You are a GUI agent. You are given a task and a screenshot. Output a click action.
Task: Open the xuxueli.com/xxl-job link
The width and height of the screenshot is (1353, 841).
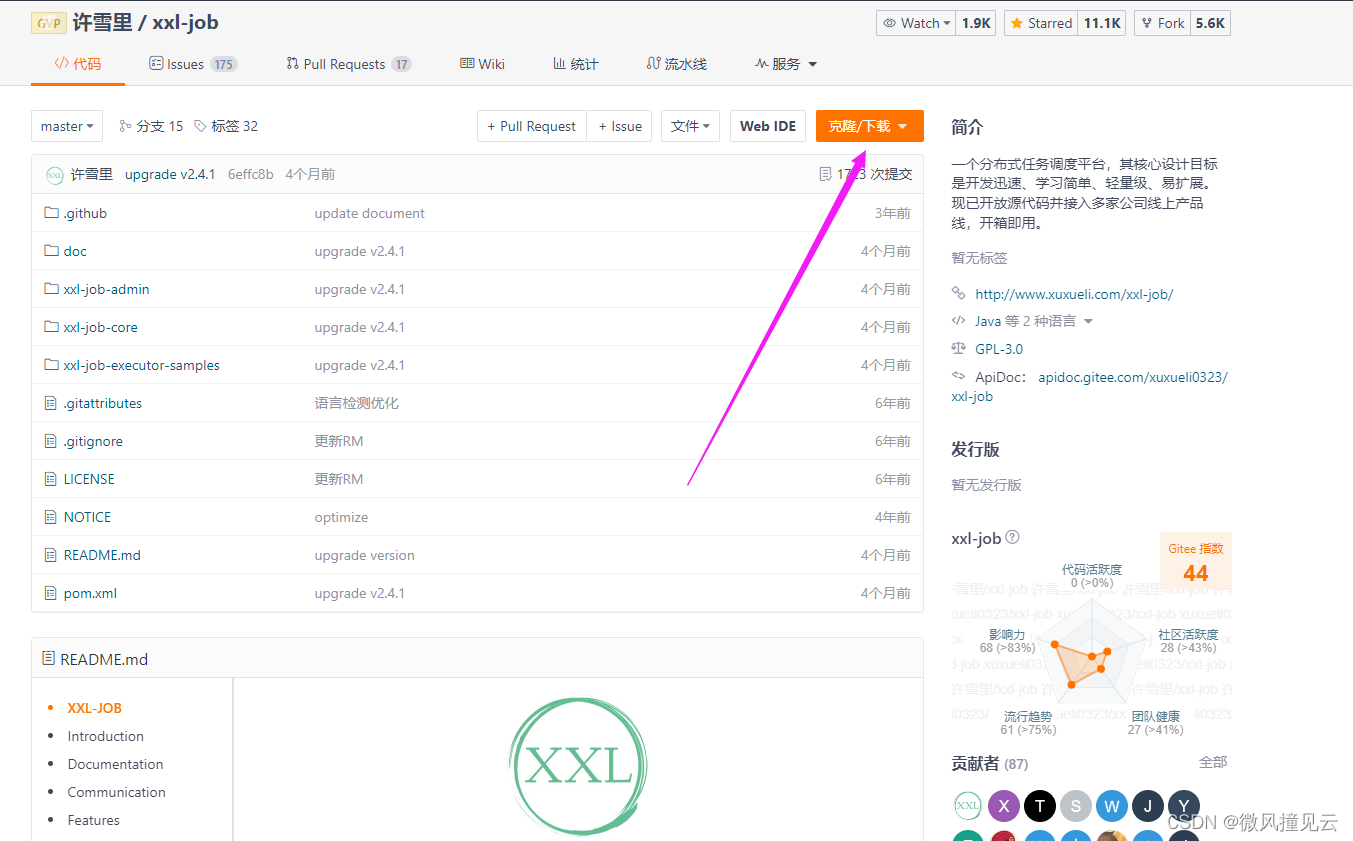click(1074, 294)
